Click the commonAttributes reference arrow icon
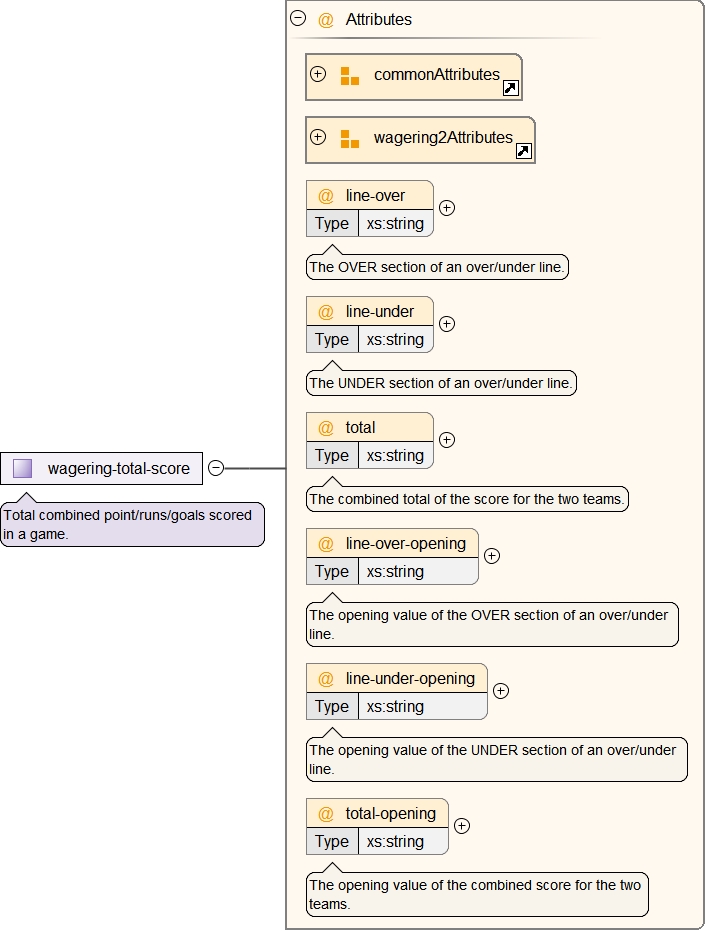 tap(510, 88)
